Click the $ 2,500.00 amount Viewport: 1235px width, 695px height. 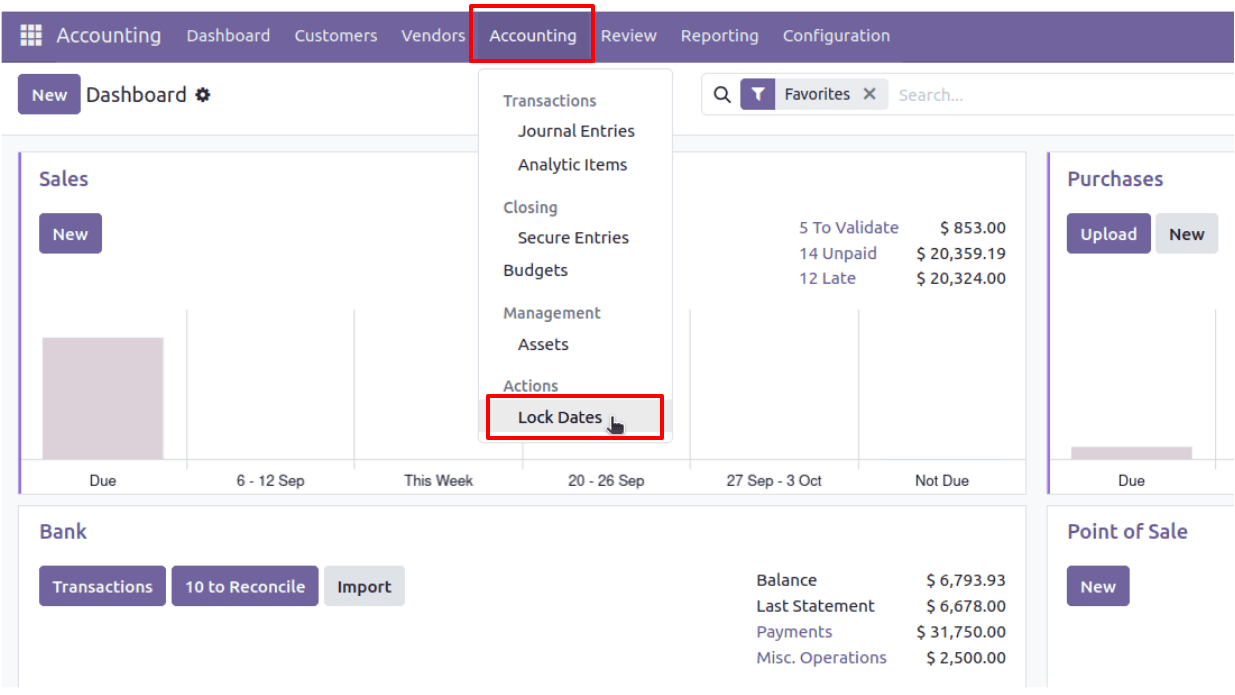tap(966, 658)
